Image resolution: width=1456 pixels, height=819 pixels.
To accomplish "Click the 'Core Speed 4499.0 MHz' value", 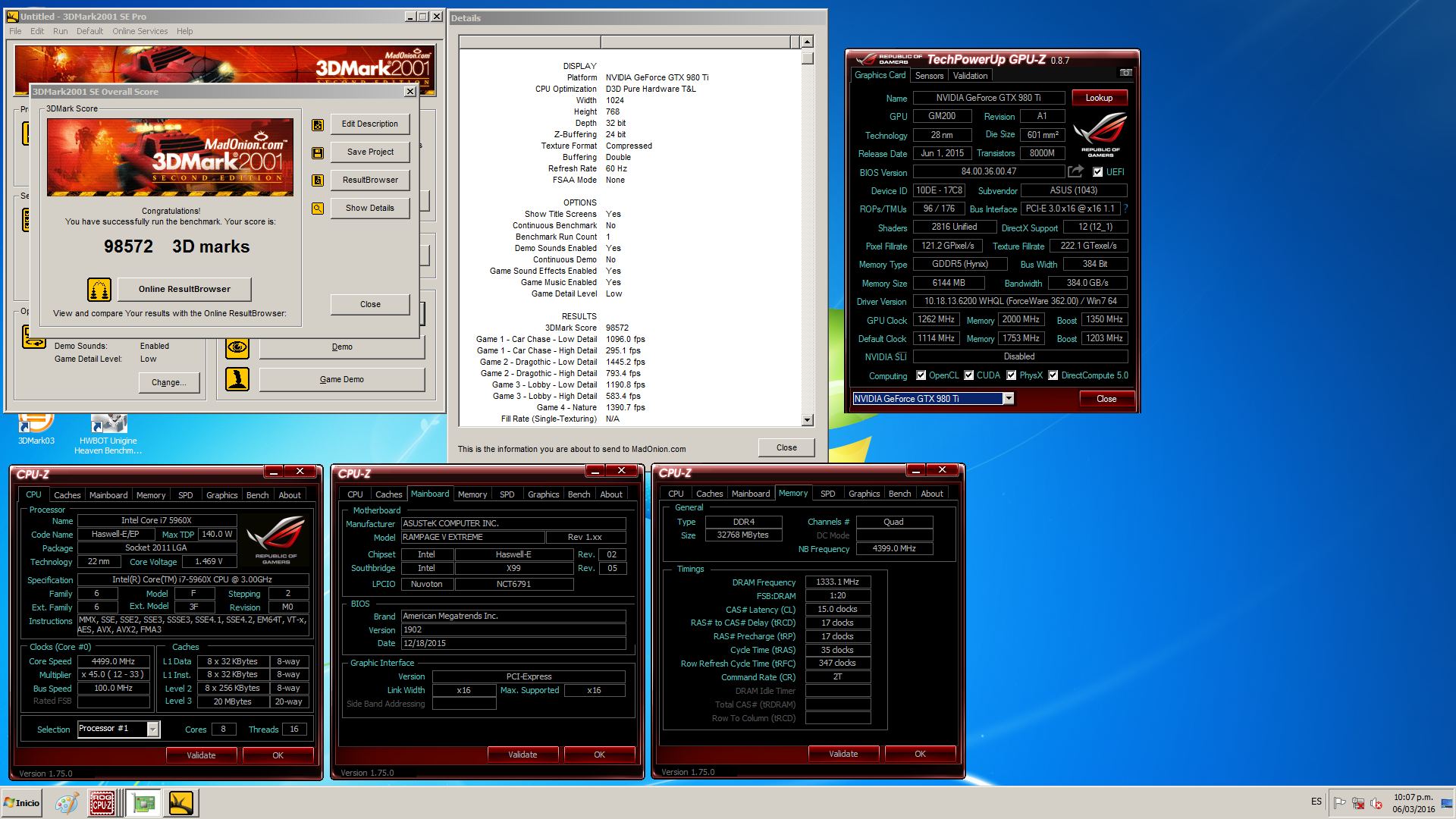I will tap(113, 661).
